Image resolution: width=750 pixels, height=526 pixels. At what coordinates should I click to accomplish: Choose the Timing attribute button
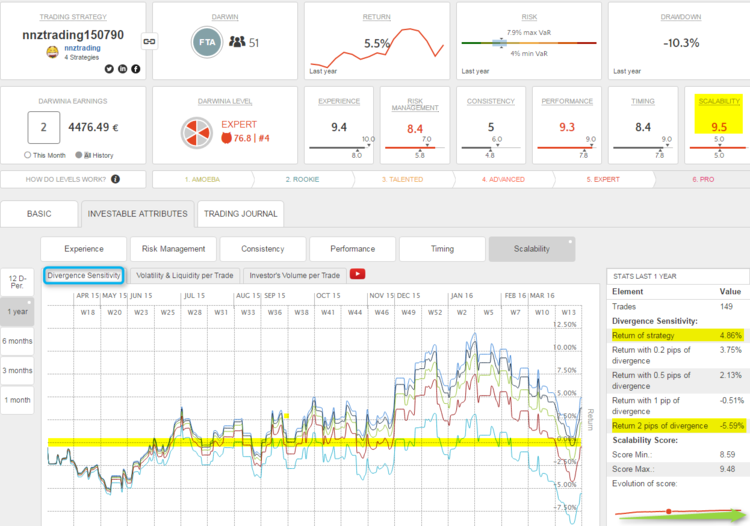pos(442,249)
